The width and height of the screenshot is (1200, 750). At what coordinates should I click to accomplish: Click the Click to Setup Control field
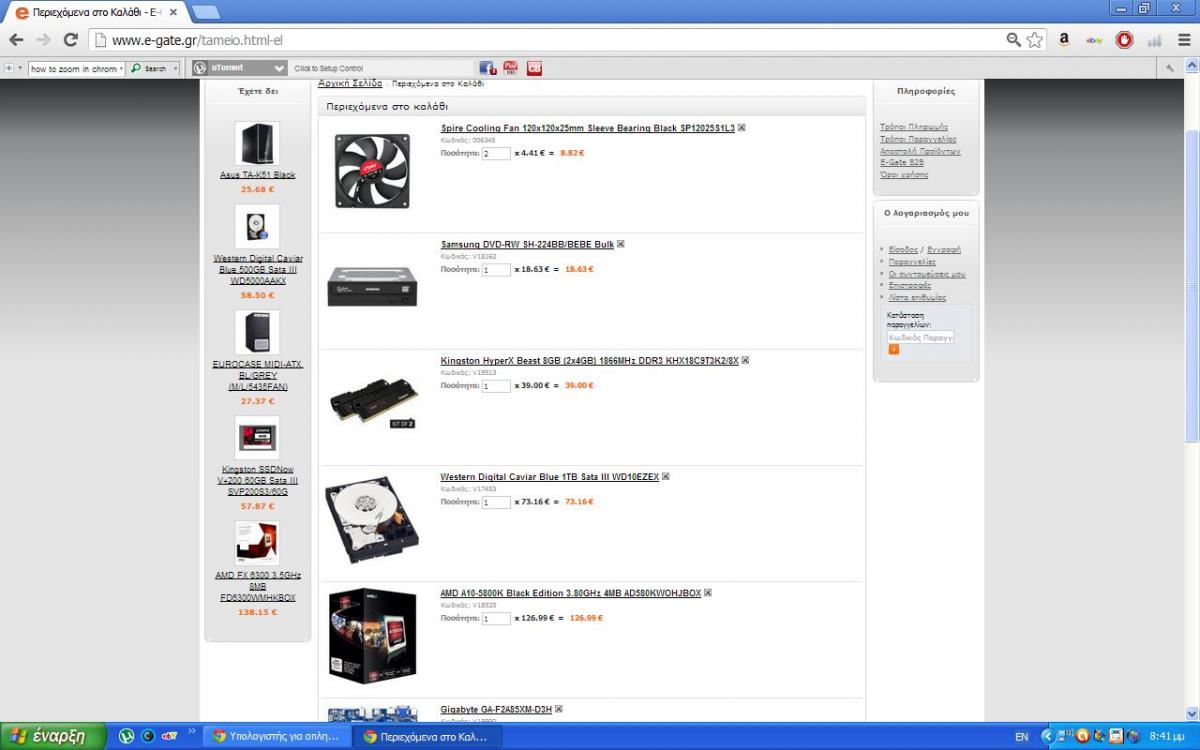coord(383,68)
